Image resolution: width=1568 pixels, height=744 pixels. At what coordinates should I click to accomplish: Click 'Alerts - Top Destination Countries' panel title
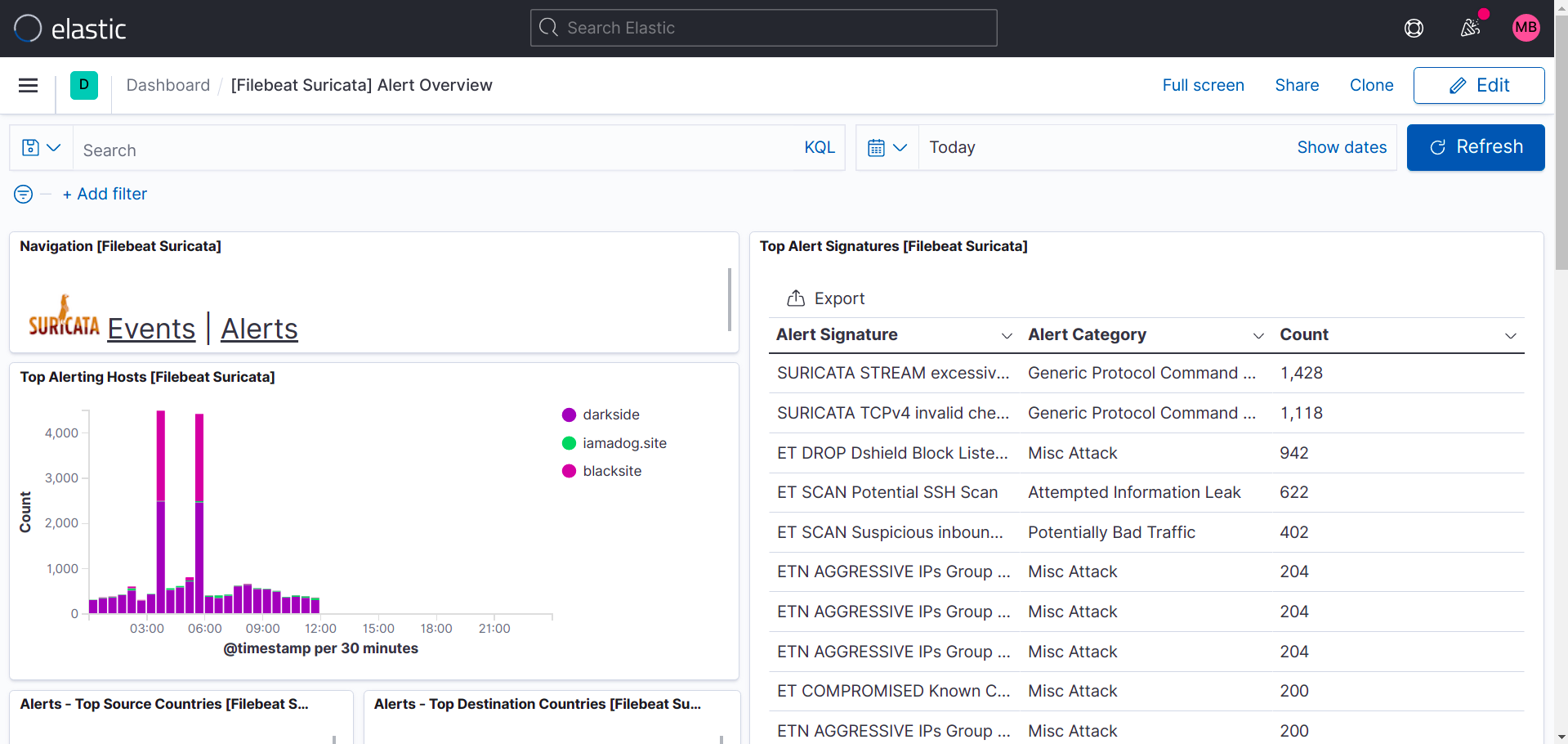[x=538, y=704]
